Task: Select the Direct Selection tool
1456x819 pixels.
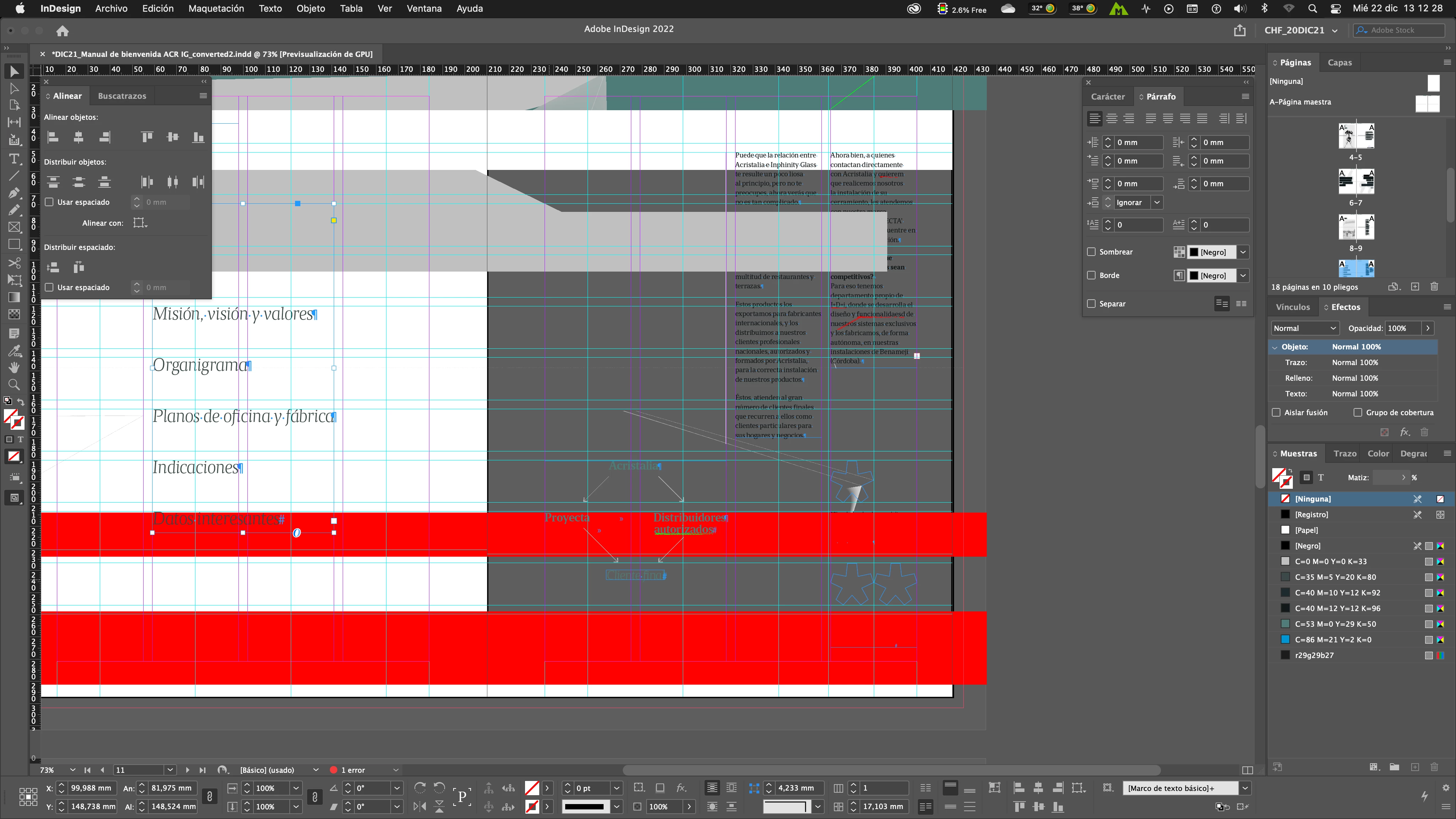Action: (14, 89)
